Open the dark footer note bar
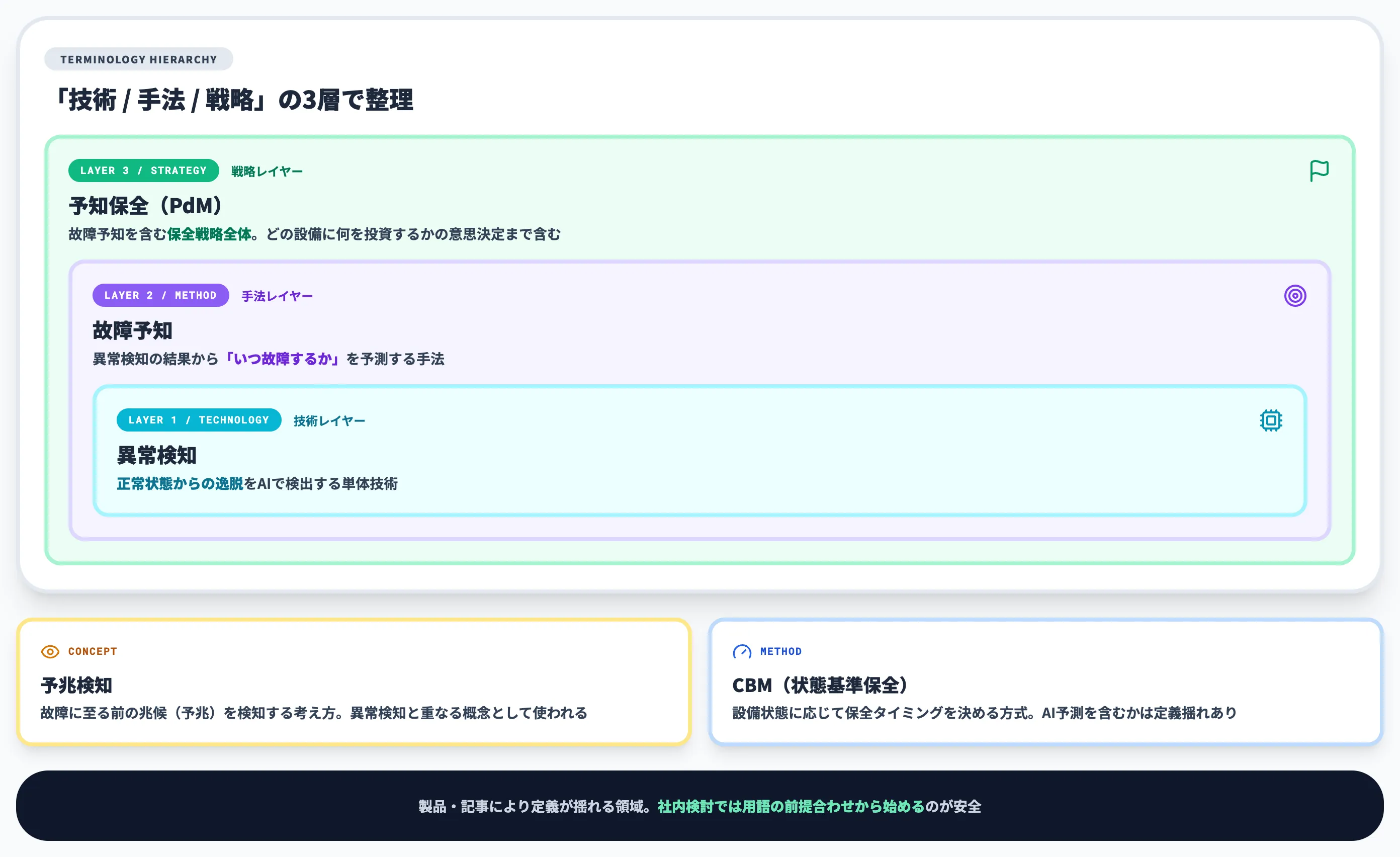The height and width of the screenshot is (857, 1400). tap(700, 806)
